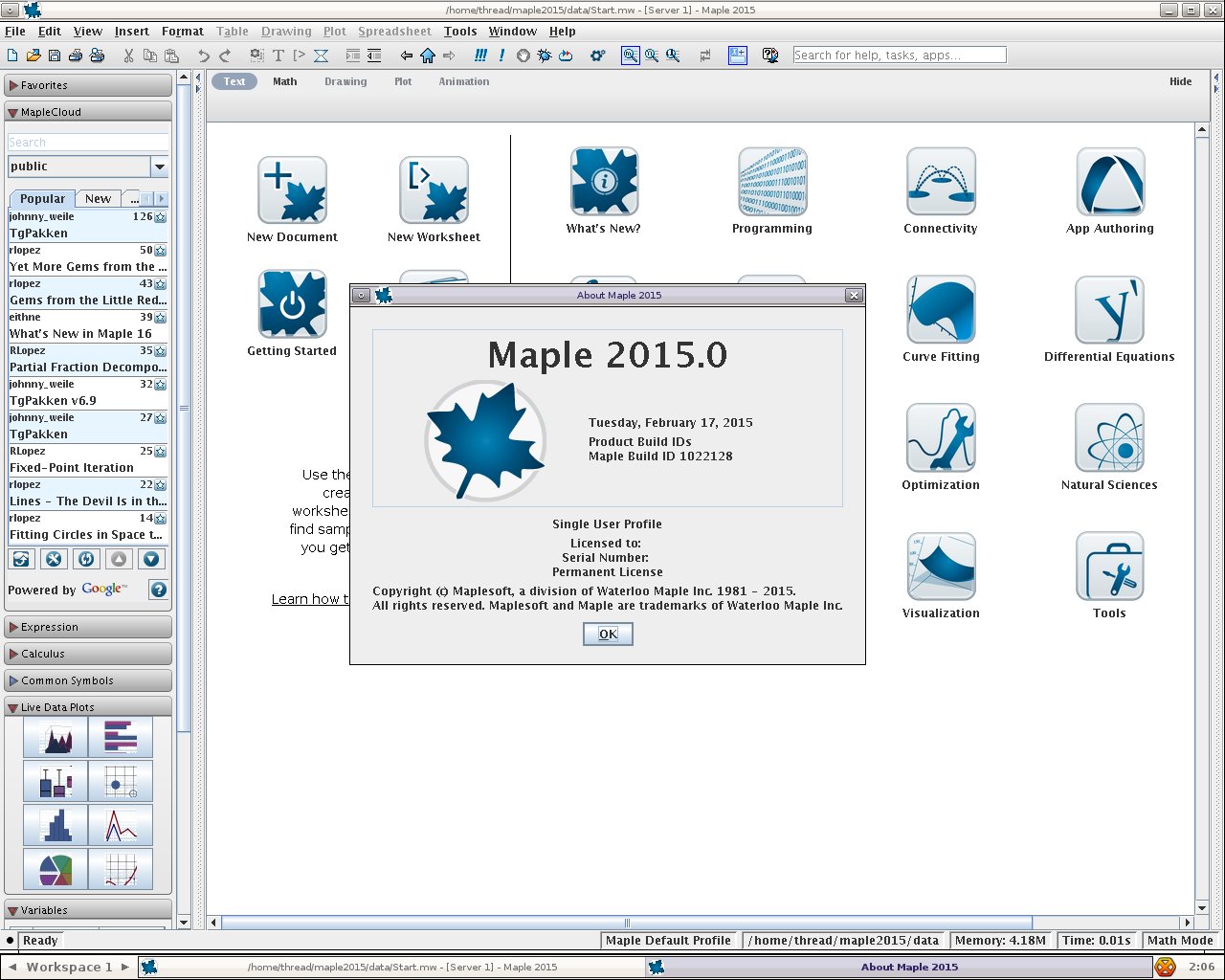Screen dimensions: 1225x980
Task: Follow the Learn how link
Action: [310, 599]
